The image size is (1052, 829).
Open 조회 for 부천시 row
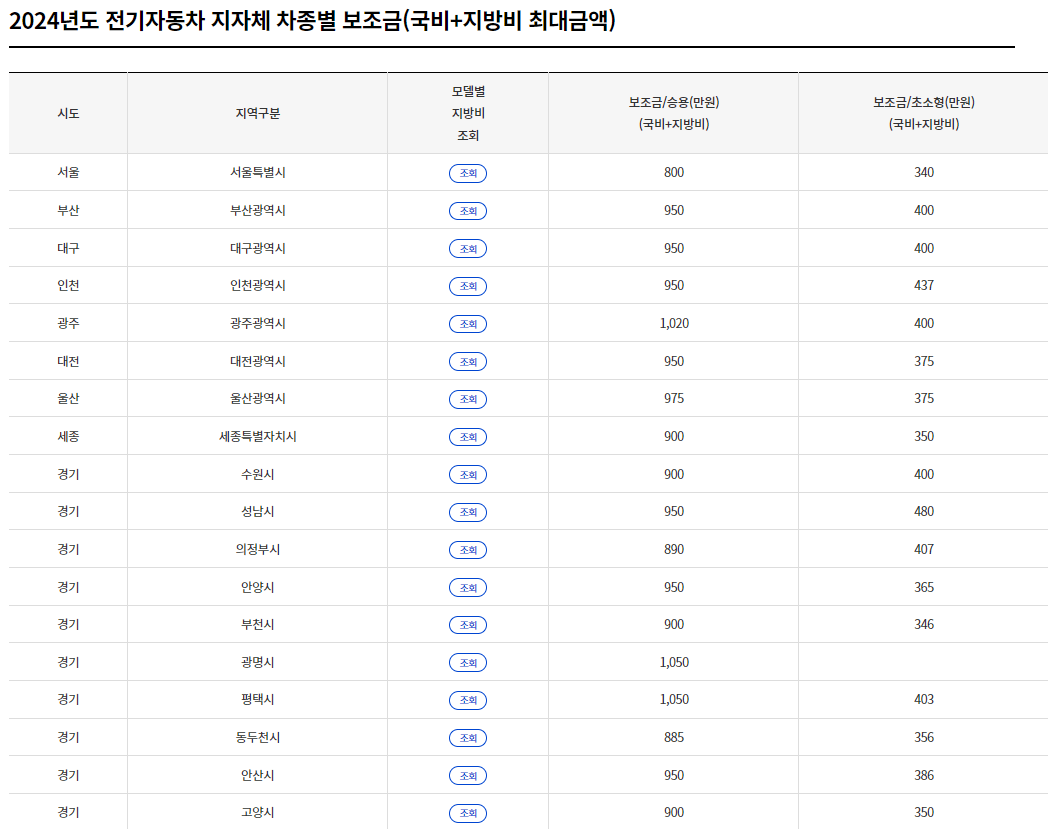pos(467,625)
